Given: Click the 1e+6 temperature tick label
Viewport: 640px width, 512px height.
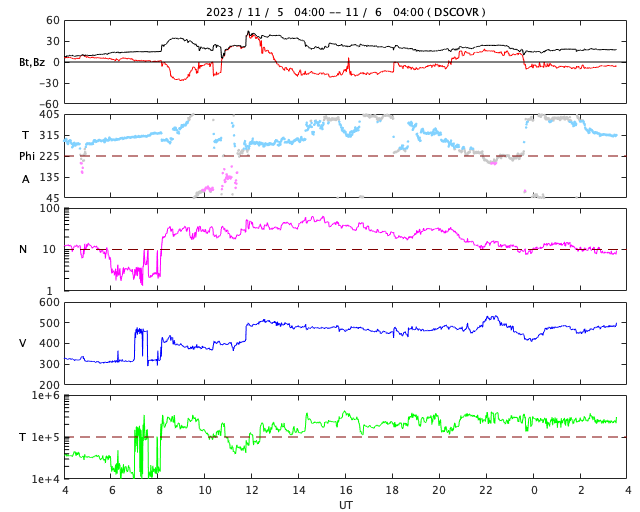Looking at the screenshot, I should [x=46, y=396].
